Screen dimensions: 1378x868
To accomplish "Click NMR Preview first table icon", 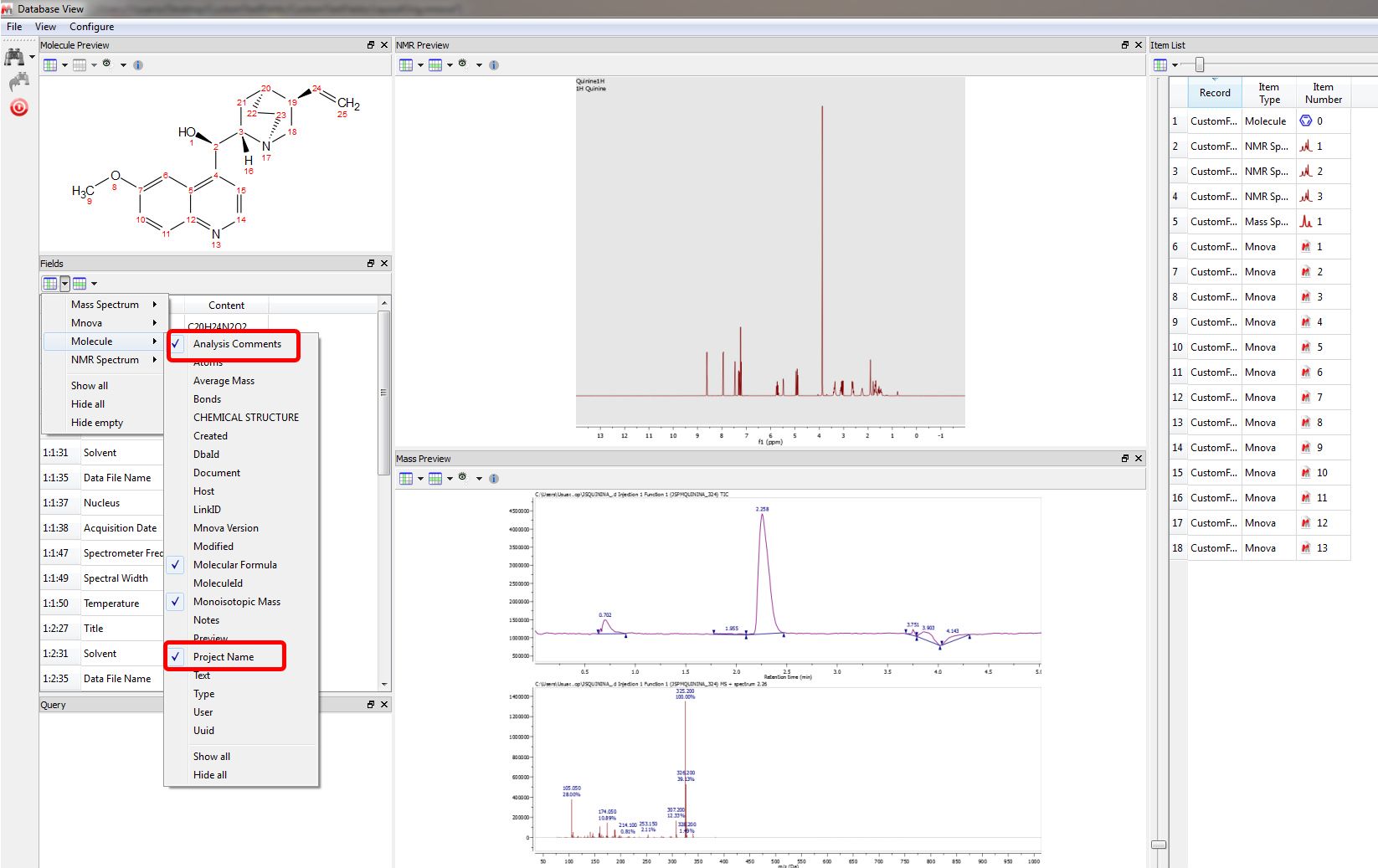I will [406, 64].
